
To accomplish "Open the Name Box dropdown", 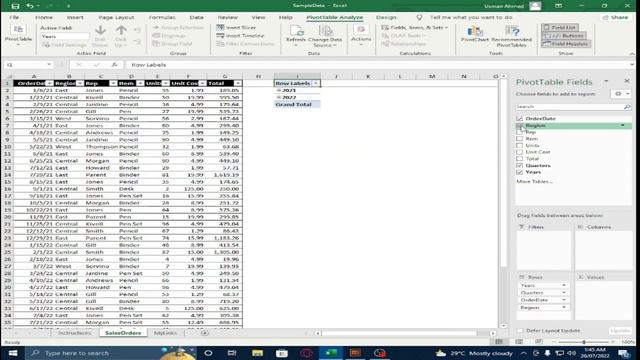I will coord(49,65).
